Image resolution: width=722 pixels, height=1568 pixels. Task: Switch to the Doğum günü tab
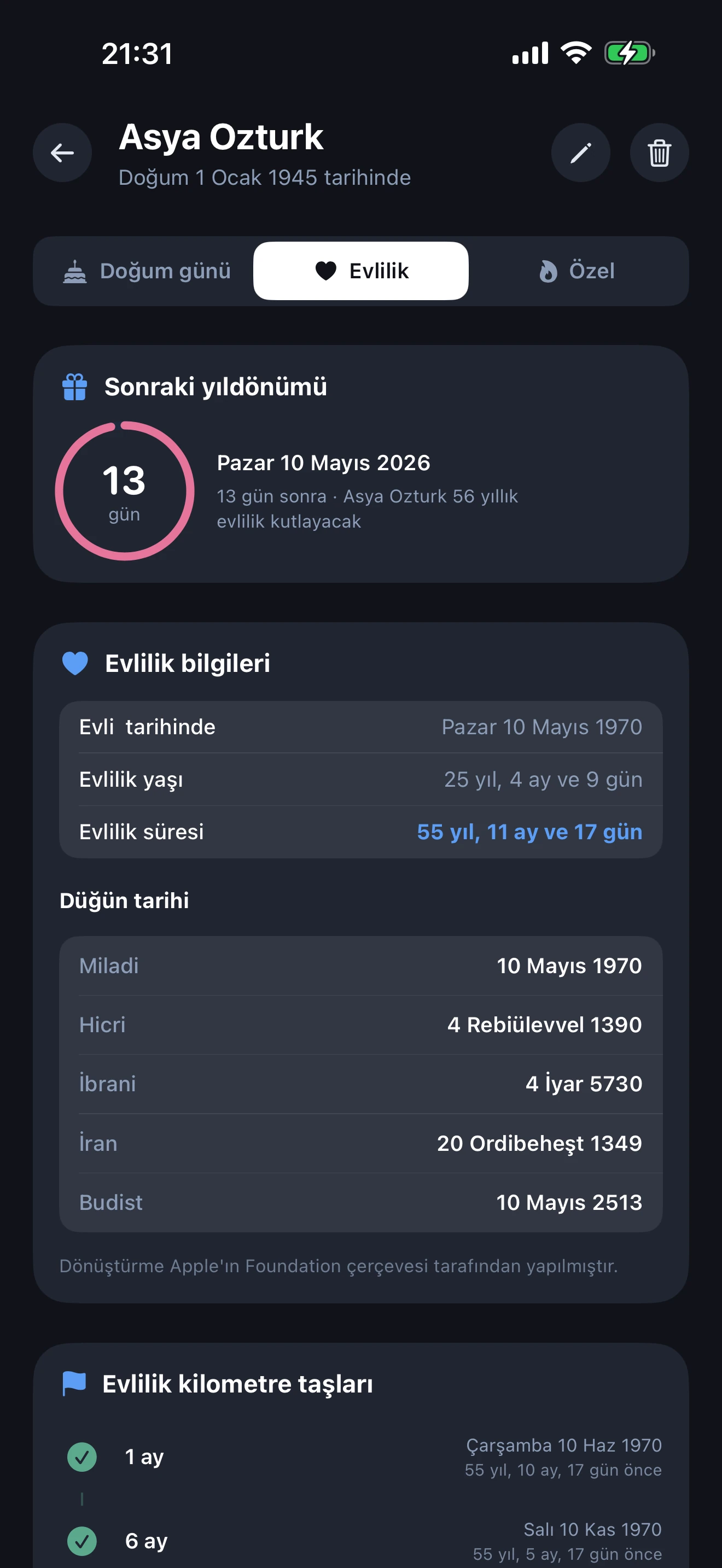click(x=147, y=271)
